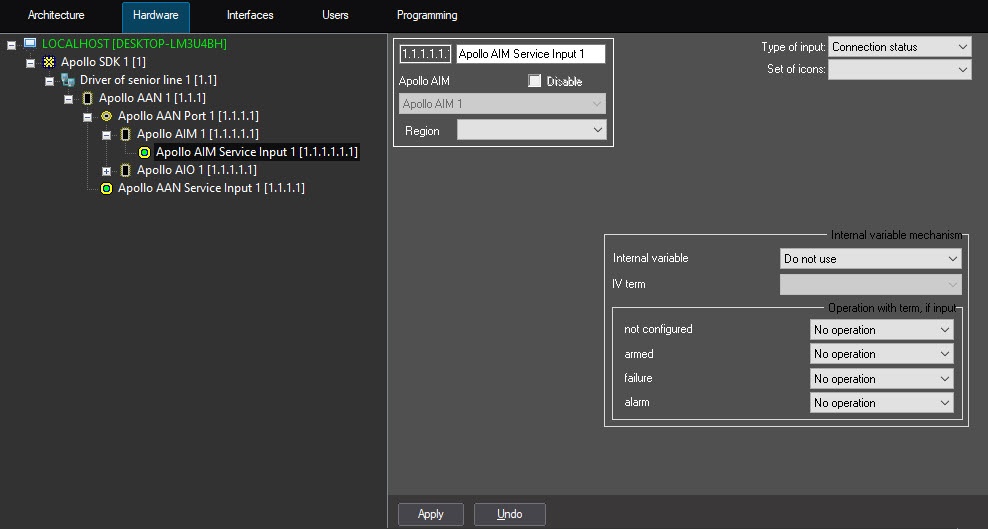Viewport: 988px width, 529px height.
Task: Click the Apollo AIO 1 device icon
Action: (125, 170)
